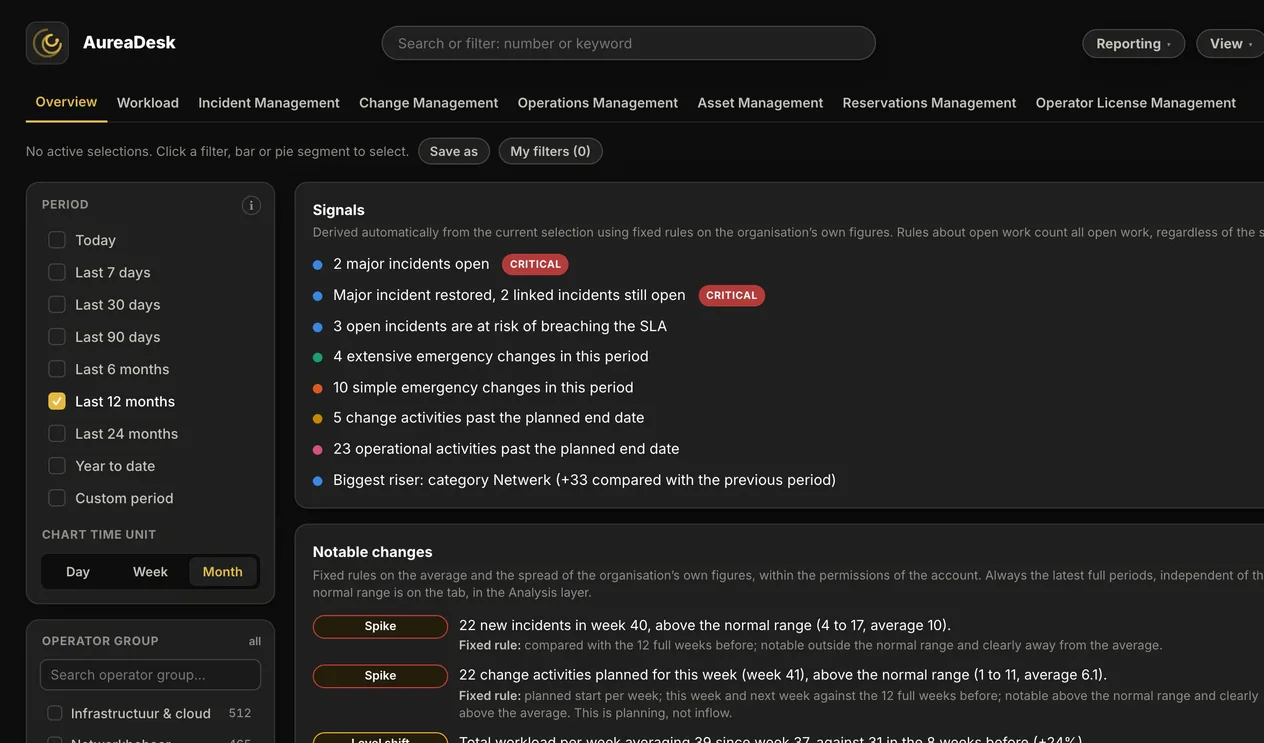Open the Change Management tab
The height and width of the screenshot is (743, 1264).
pyautogui.click(x=428, y=102)
